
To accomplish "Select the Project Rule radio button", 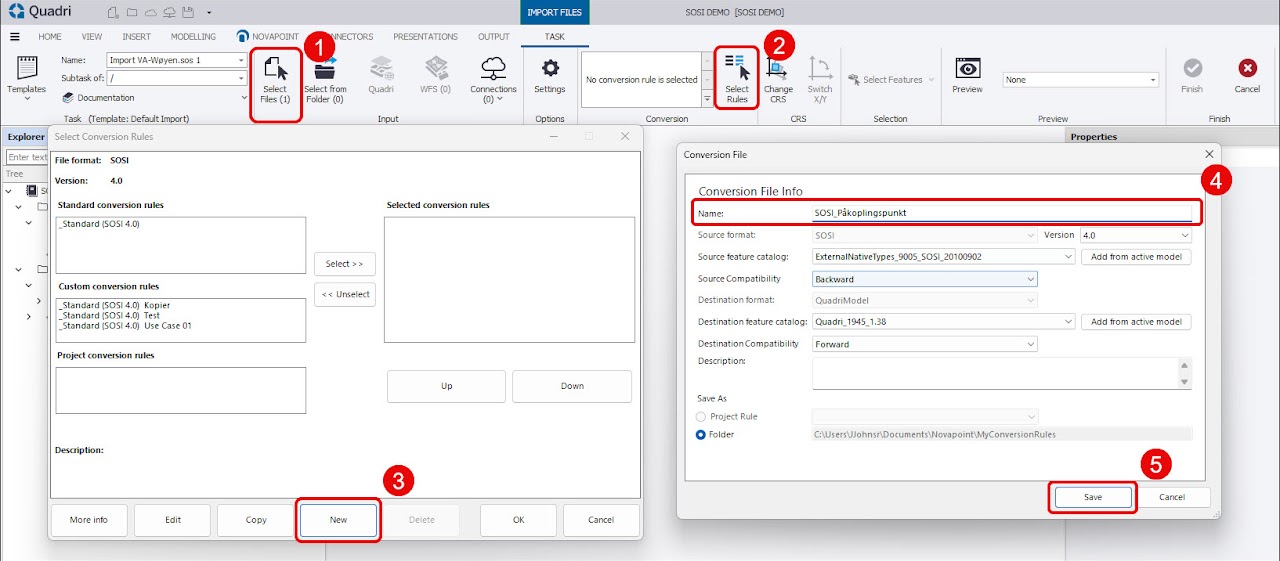I will [x=701, y=416].
